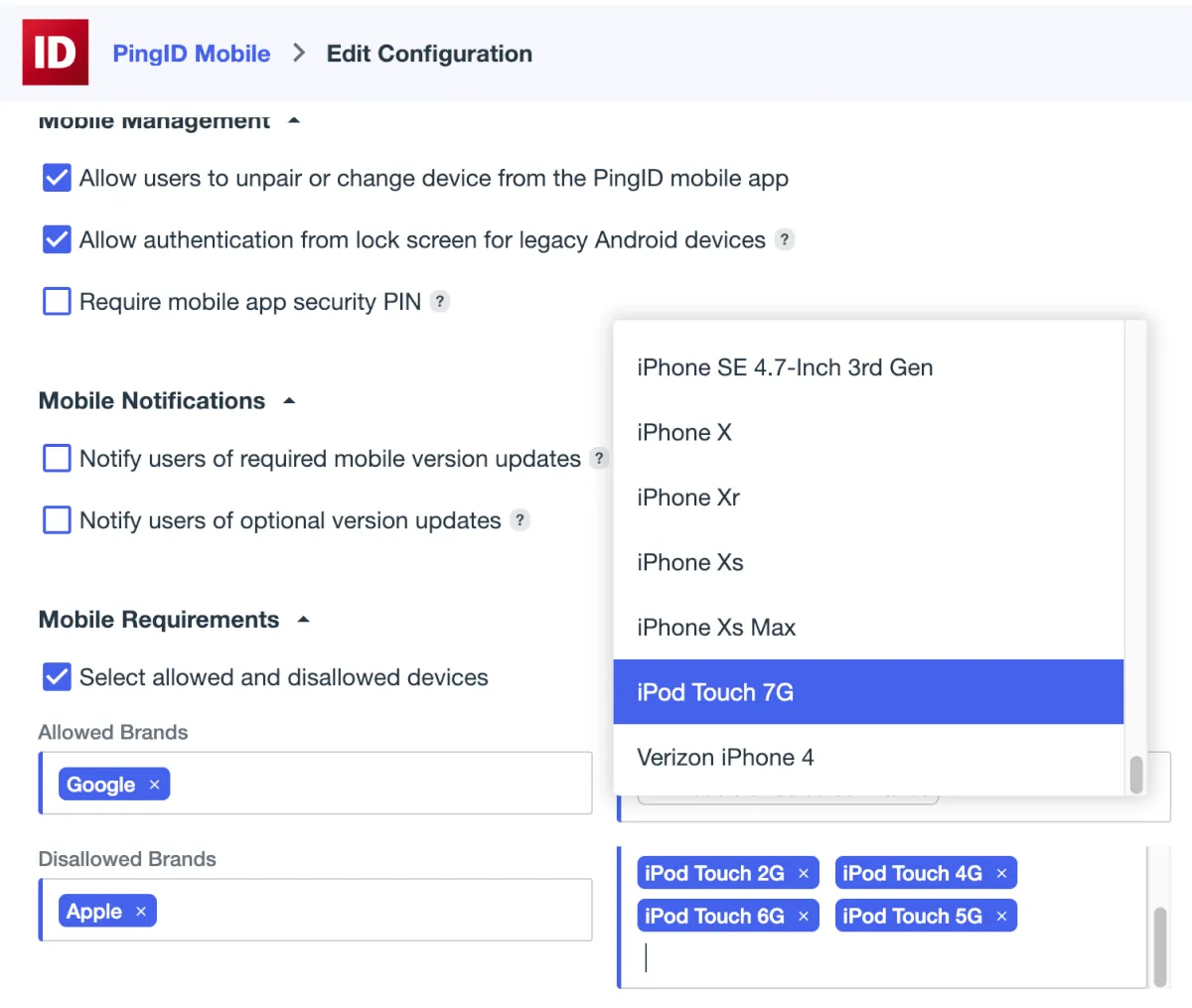Viewport: 1192px width, 1008px height.
Task: Collapse the Mobile Management section
Action: 293,121
